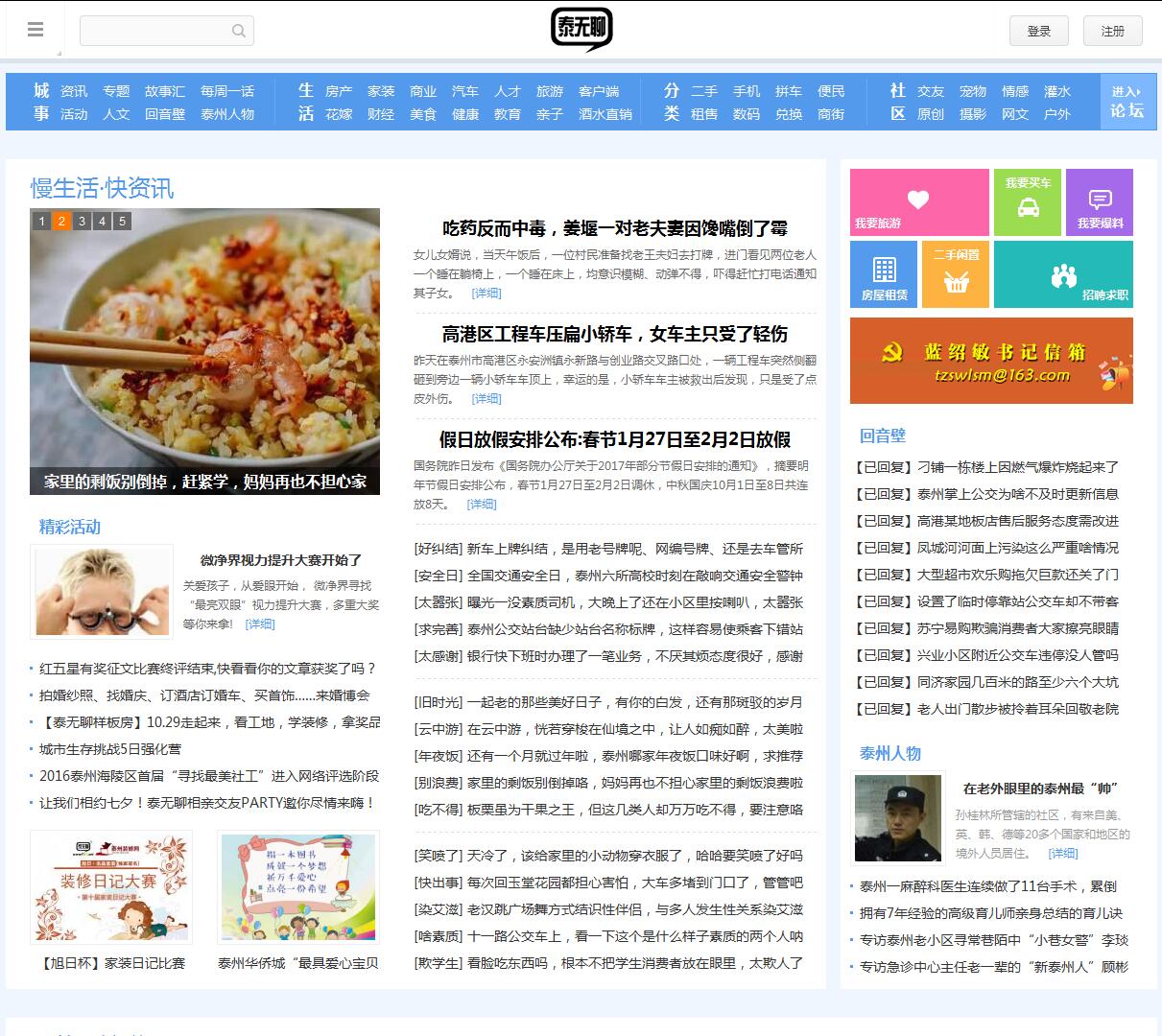Open 汽车 navigation item

pyautogui.click(x=465, y=91)
